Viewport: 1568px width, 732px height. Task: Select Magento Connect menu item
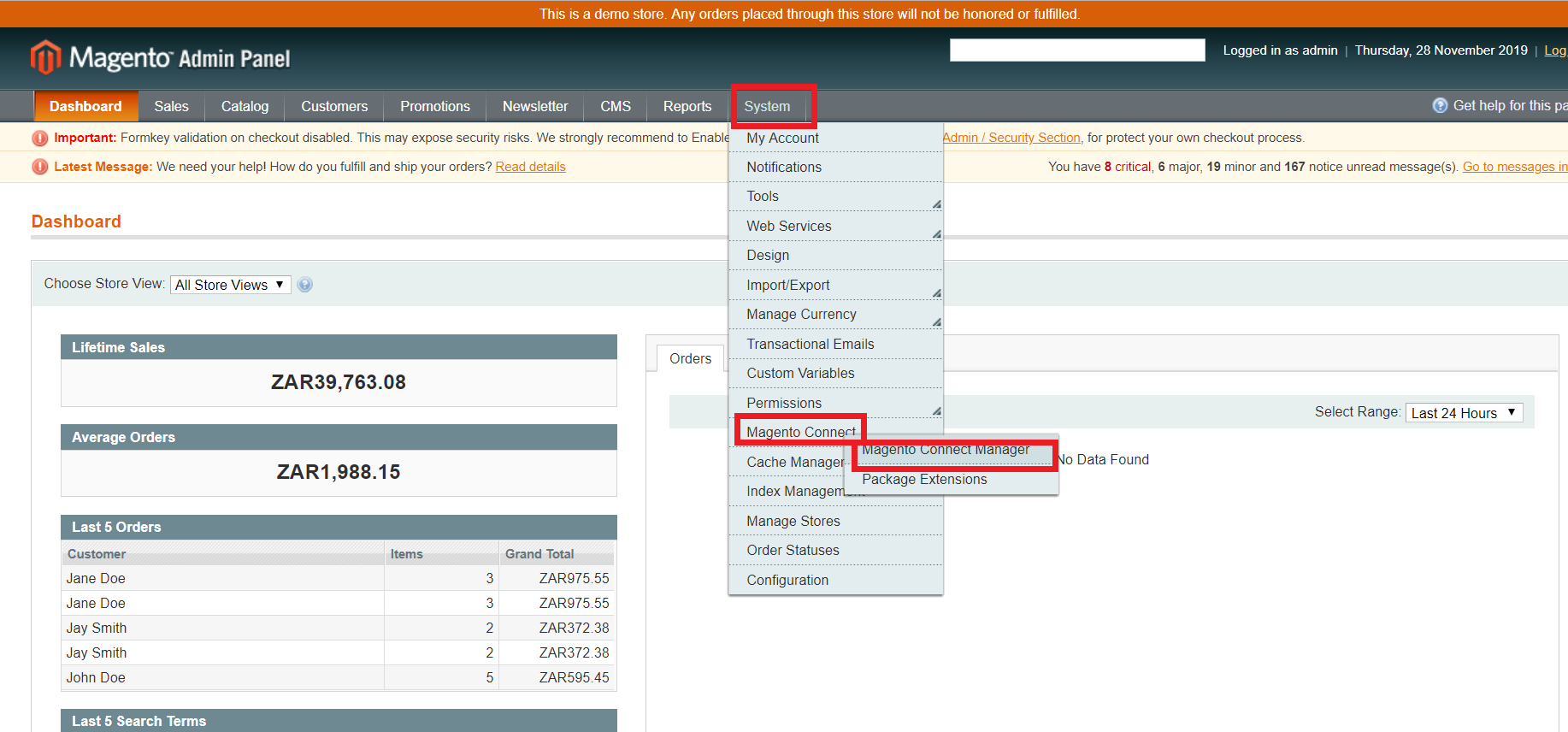[x=800, y=432]
